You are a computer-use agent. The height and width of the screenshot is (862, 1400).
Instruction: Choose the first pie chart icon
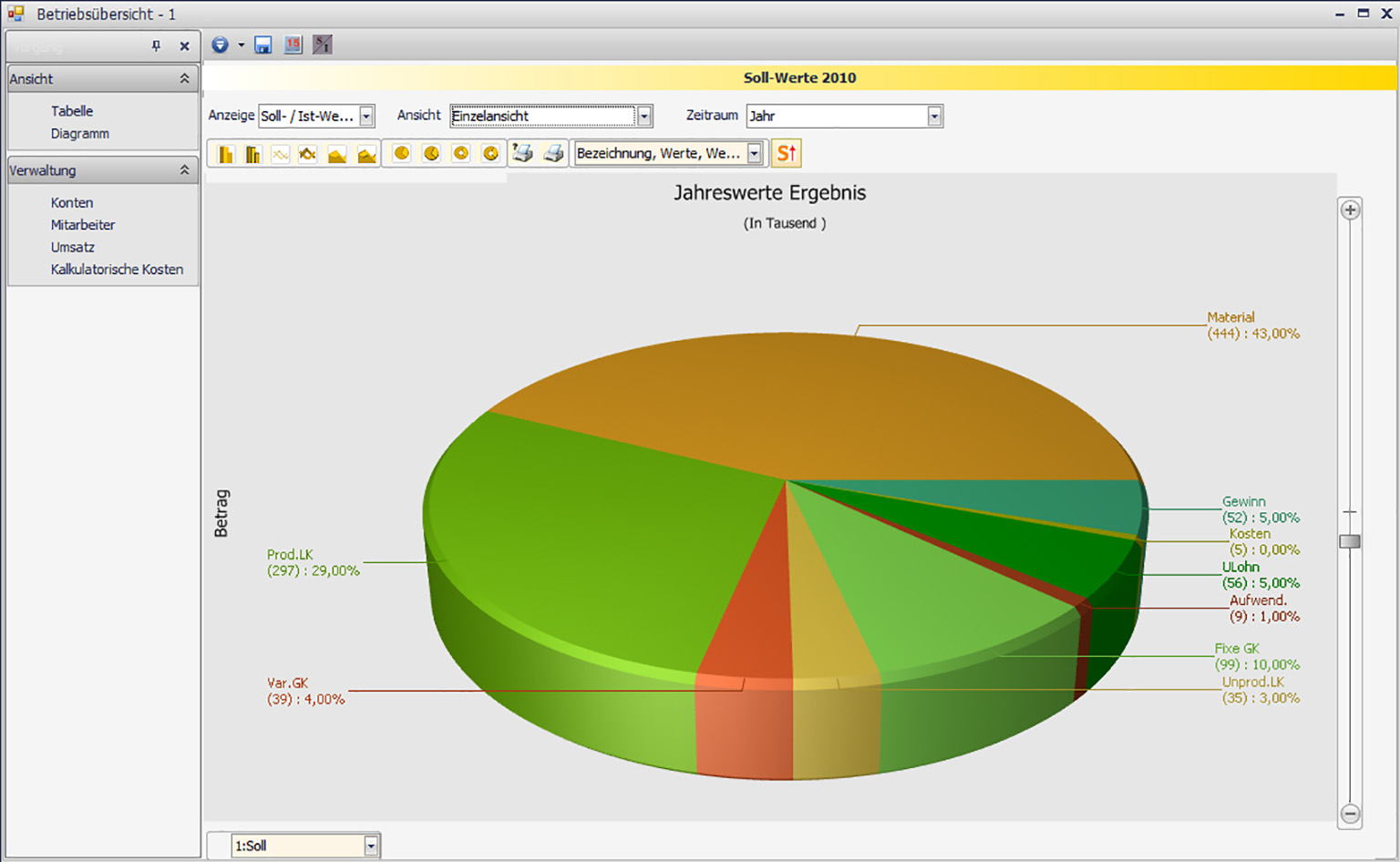[x=401, y=153]
